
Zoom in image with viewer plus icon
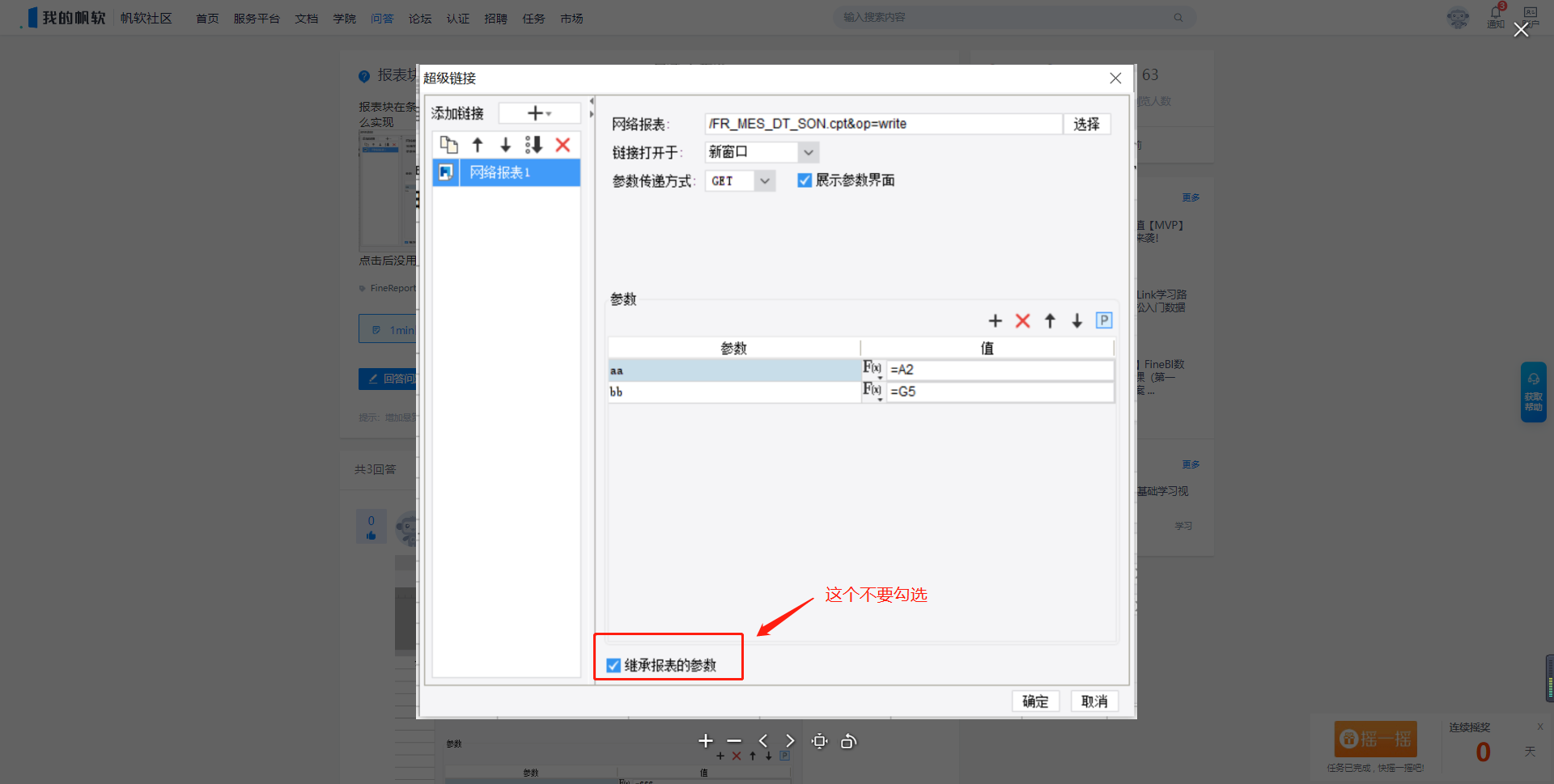point(706,741)
